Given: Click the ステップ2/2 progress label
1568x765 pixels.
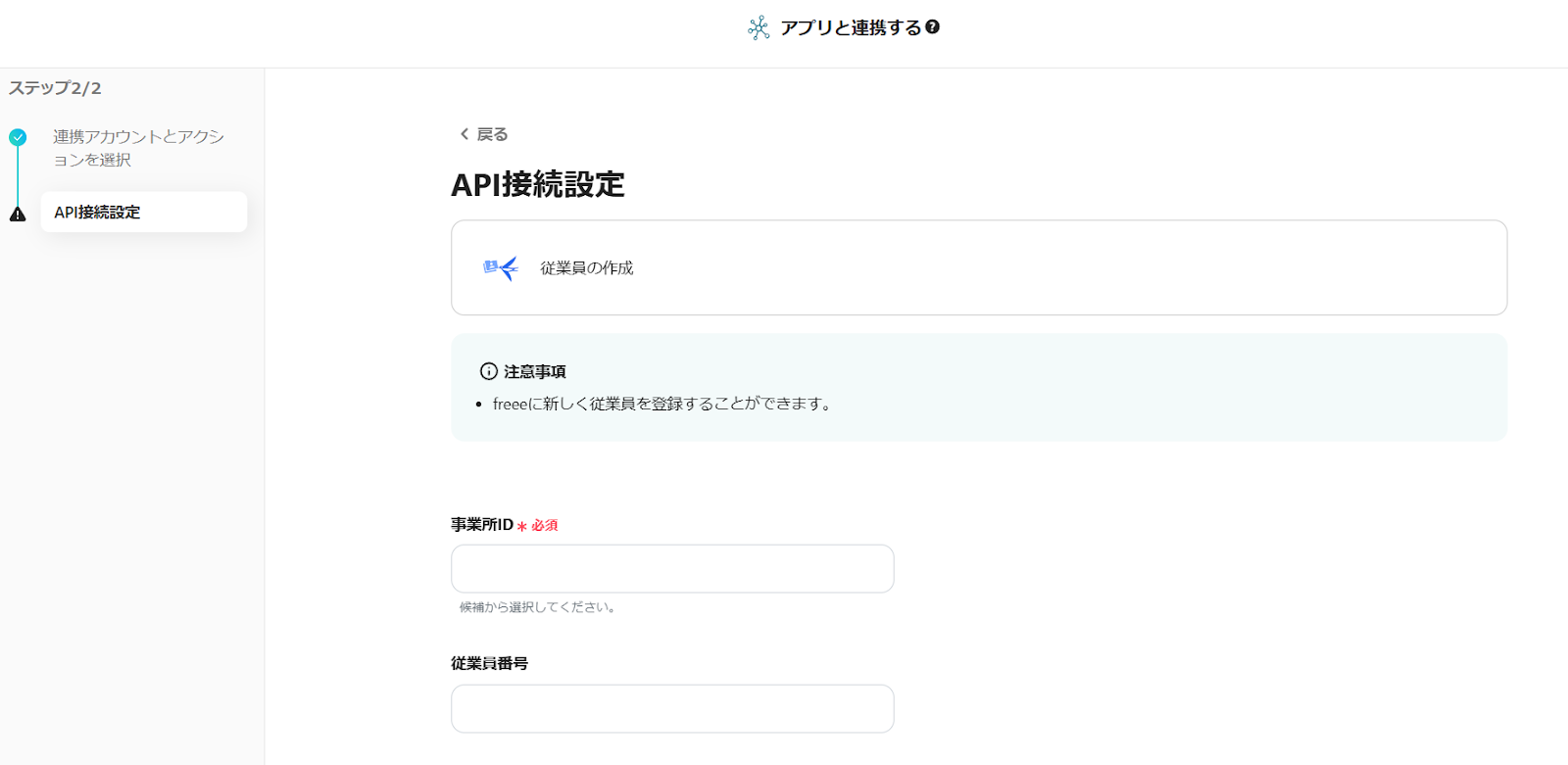Looking at the screenshot, I should [55, 88].
